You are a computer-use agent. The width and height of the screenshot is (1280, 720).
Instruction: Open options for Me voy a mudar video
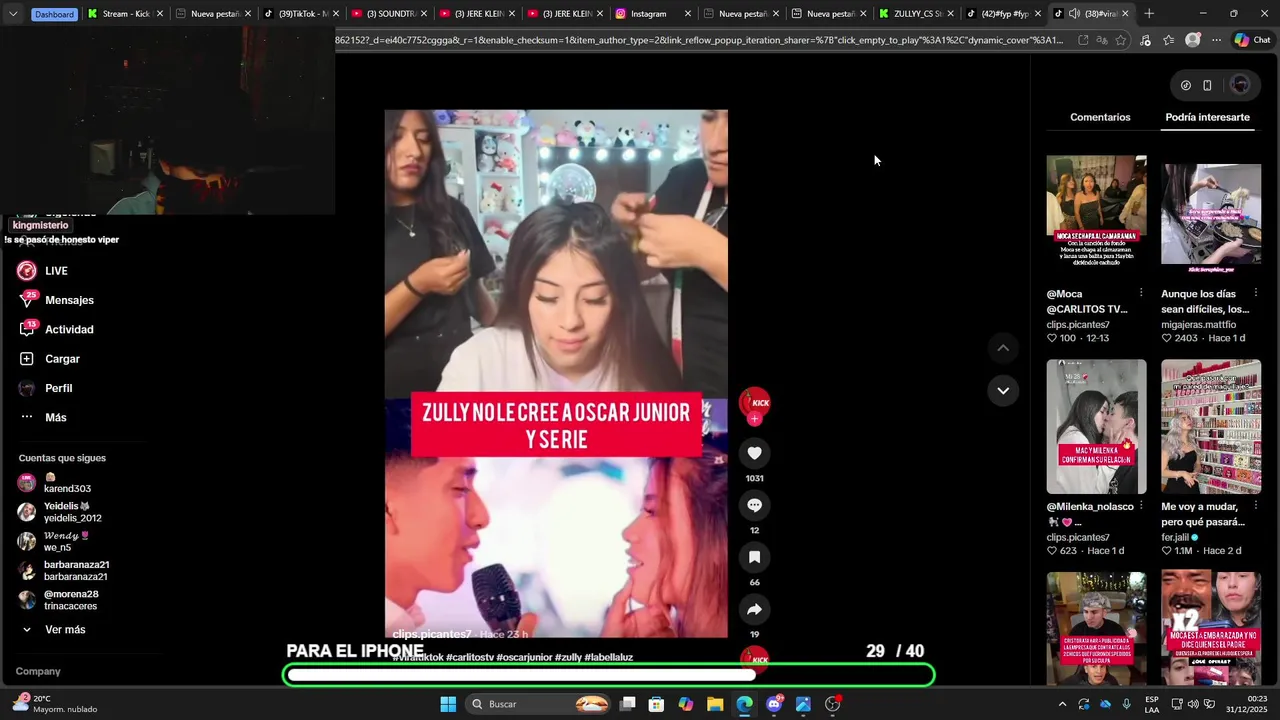pos(1255,505)
